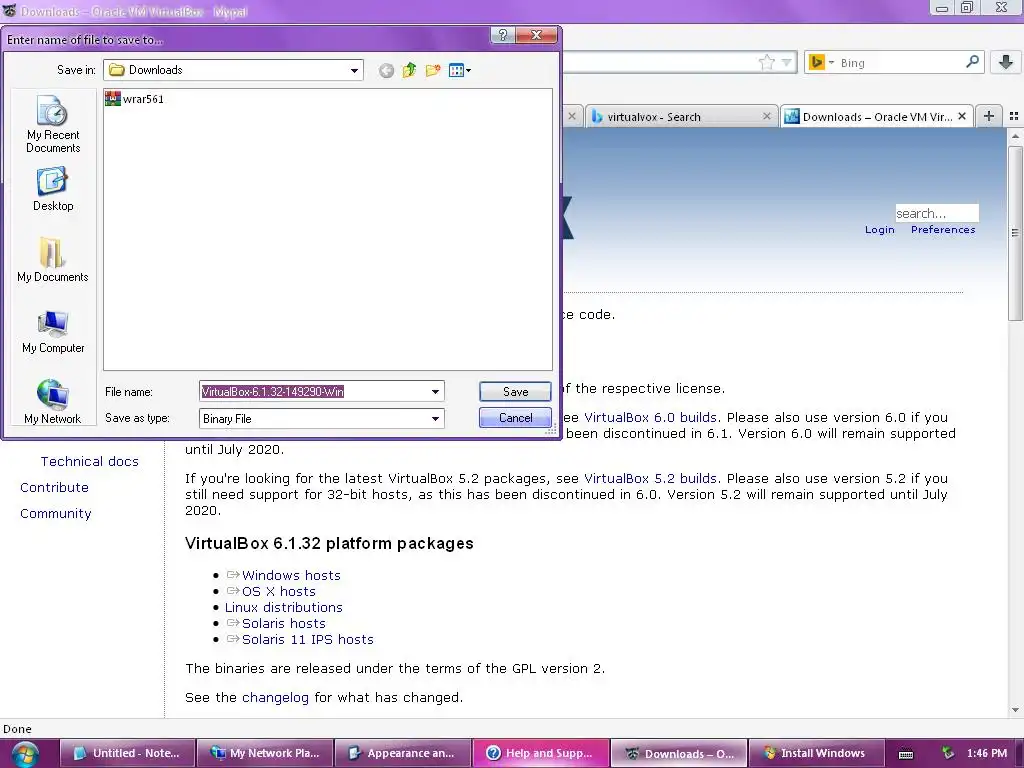The width and height of the screenshot is (1024, 768).
Task: Switch to Untitled - Notepad taskbar item
Action: [x=128, y=753]
